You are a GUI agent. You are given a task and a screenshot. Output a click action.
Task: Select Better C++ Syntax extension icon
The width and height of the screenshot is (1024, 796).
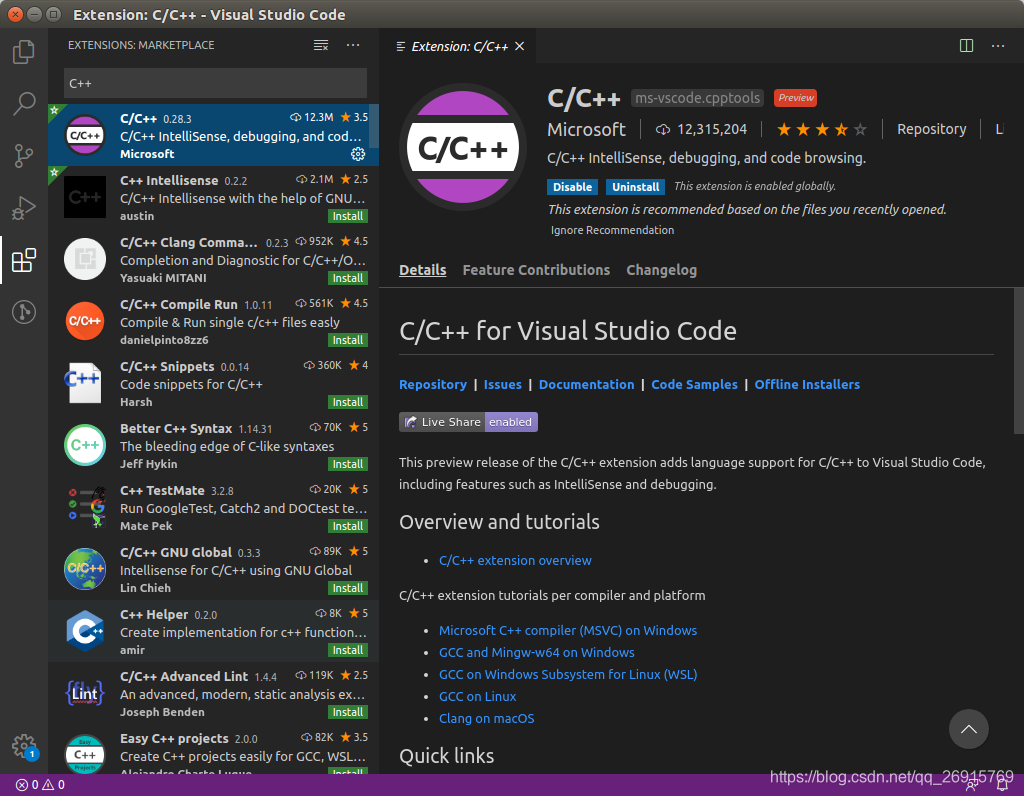tap(85, 445)
